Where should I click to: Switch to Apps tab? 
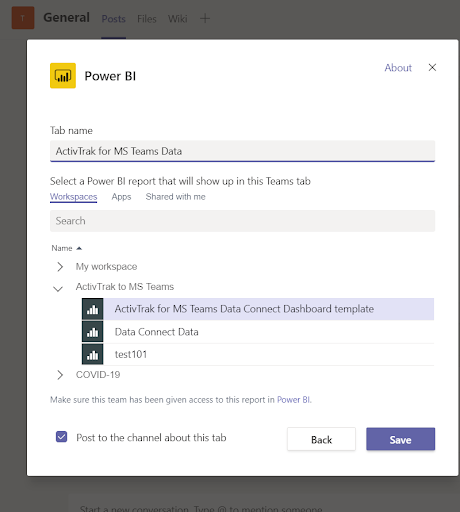point(121,197)
